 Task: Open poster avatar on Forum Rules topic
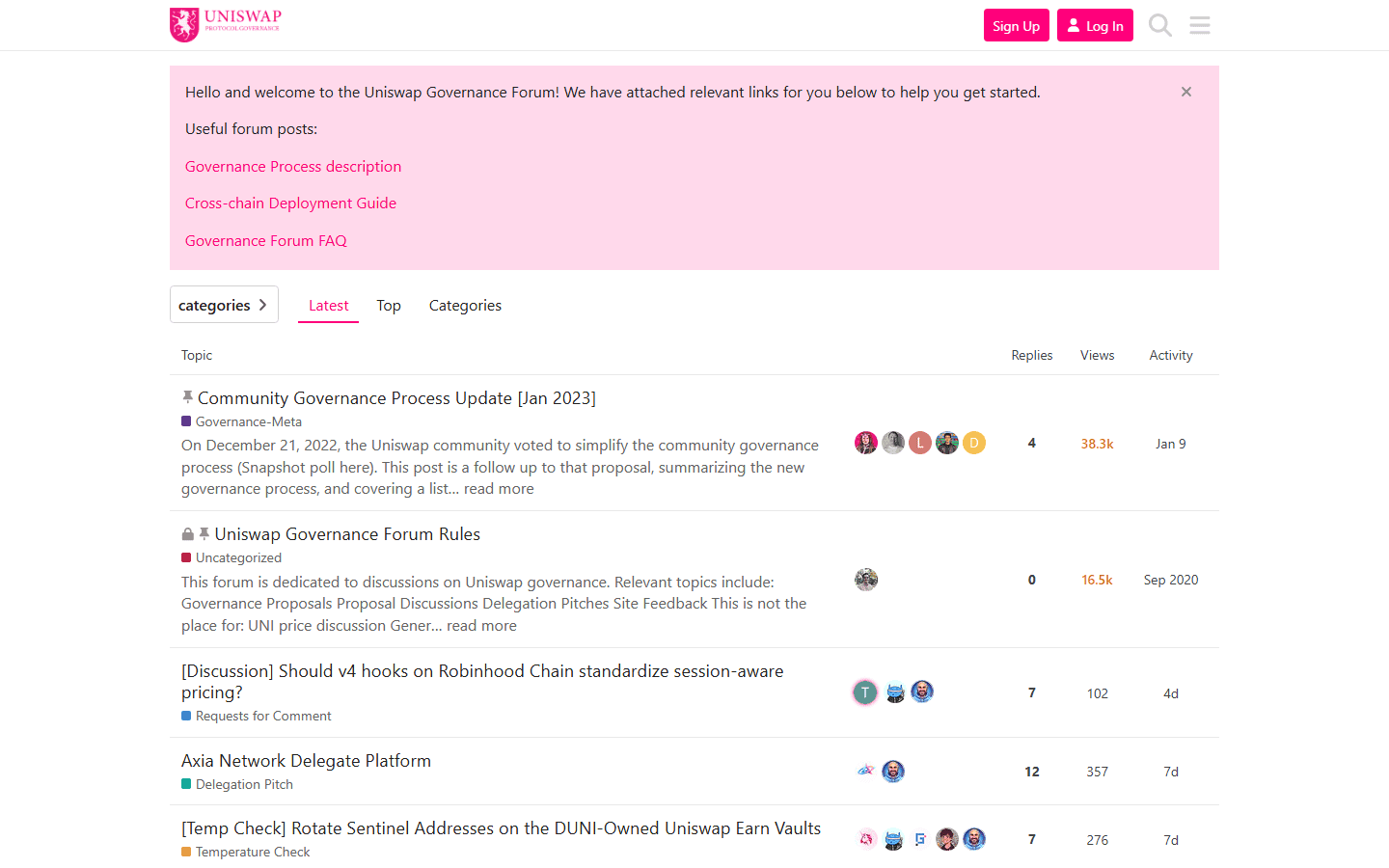(866, 580)
